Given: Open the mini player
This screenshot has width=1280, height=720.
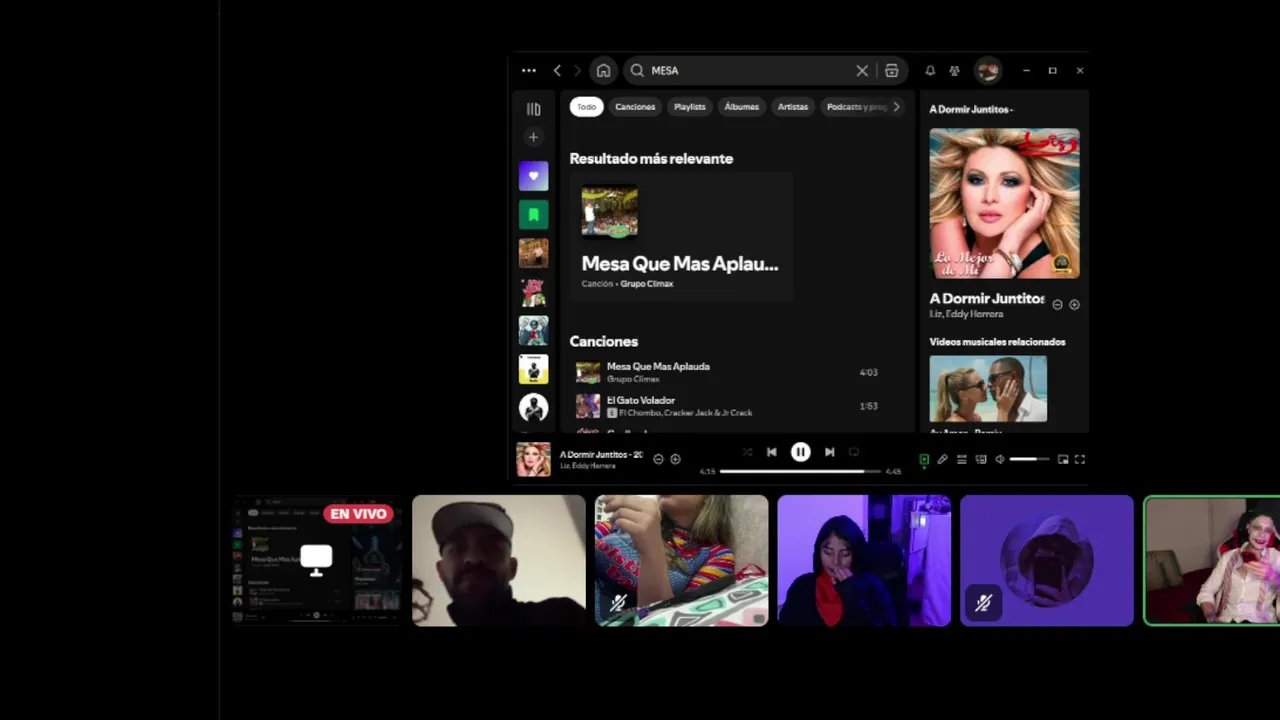Looking at the screenshot, I should (1063, 459).
